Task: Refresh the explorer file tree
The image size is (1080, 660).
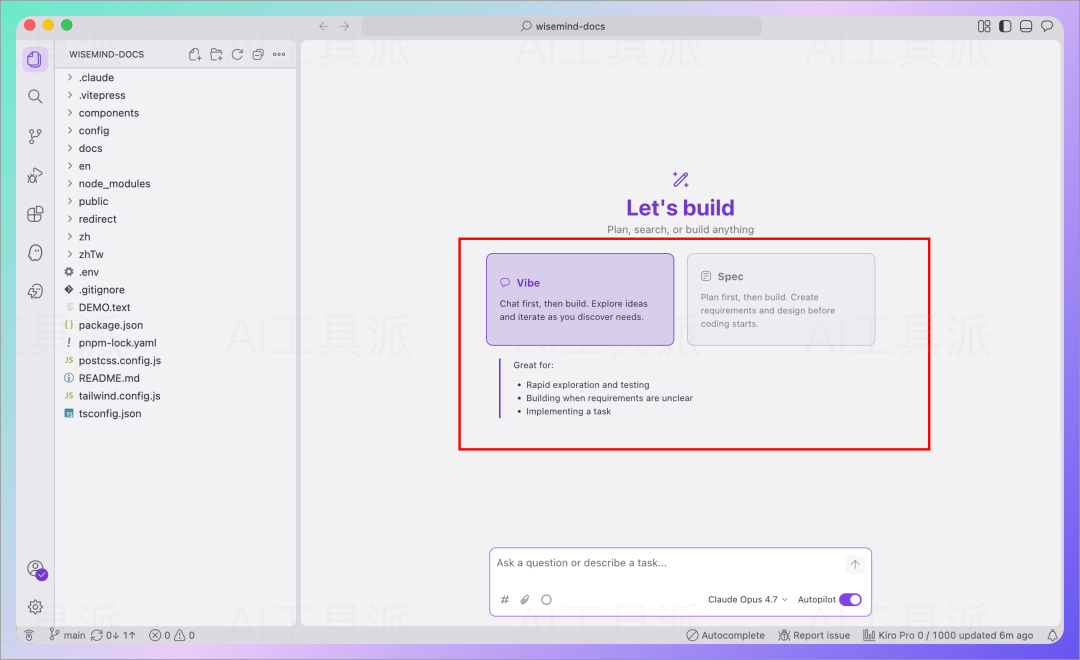Action: pyautogui.click(x=237, y=54)
